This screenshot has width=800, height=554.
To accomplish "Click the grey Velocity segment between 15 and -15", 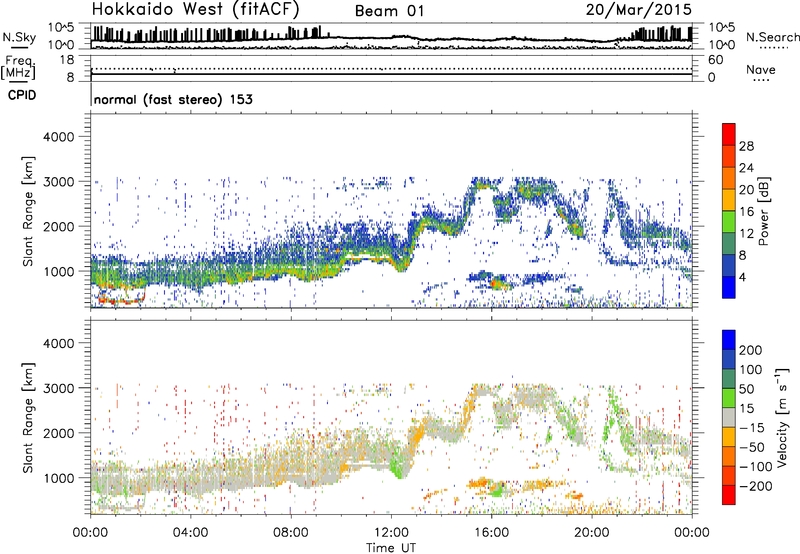I will 729,418.
